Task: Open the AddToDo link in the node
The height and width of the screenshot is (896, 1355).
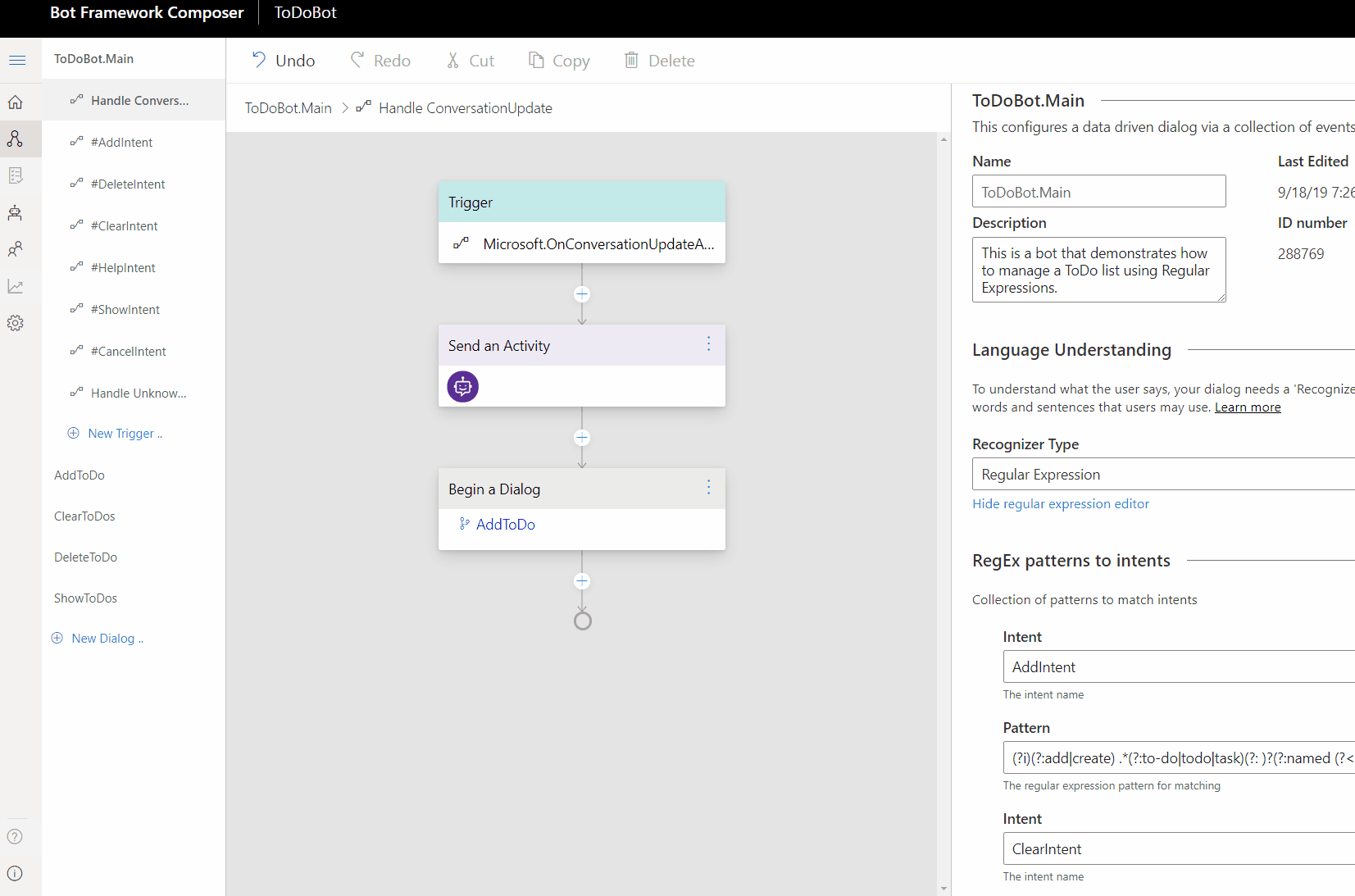Action: pos(505,525)
